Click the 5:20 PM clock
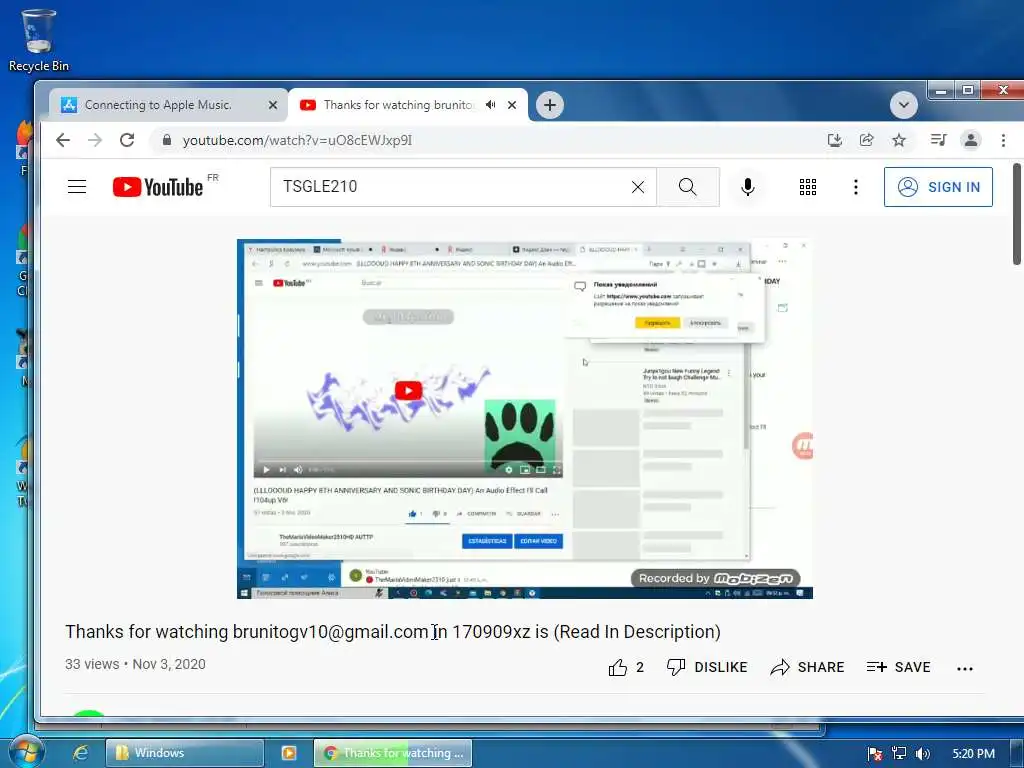This screenshot has height=768, width=1024. 973,754
